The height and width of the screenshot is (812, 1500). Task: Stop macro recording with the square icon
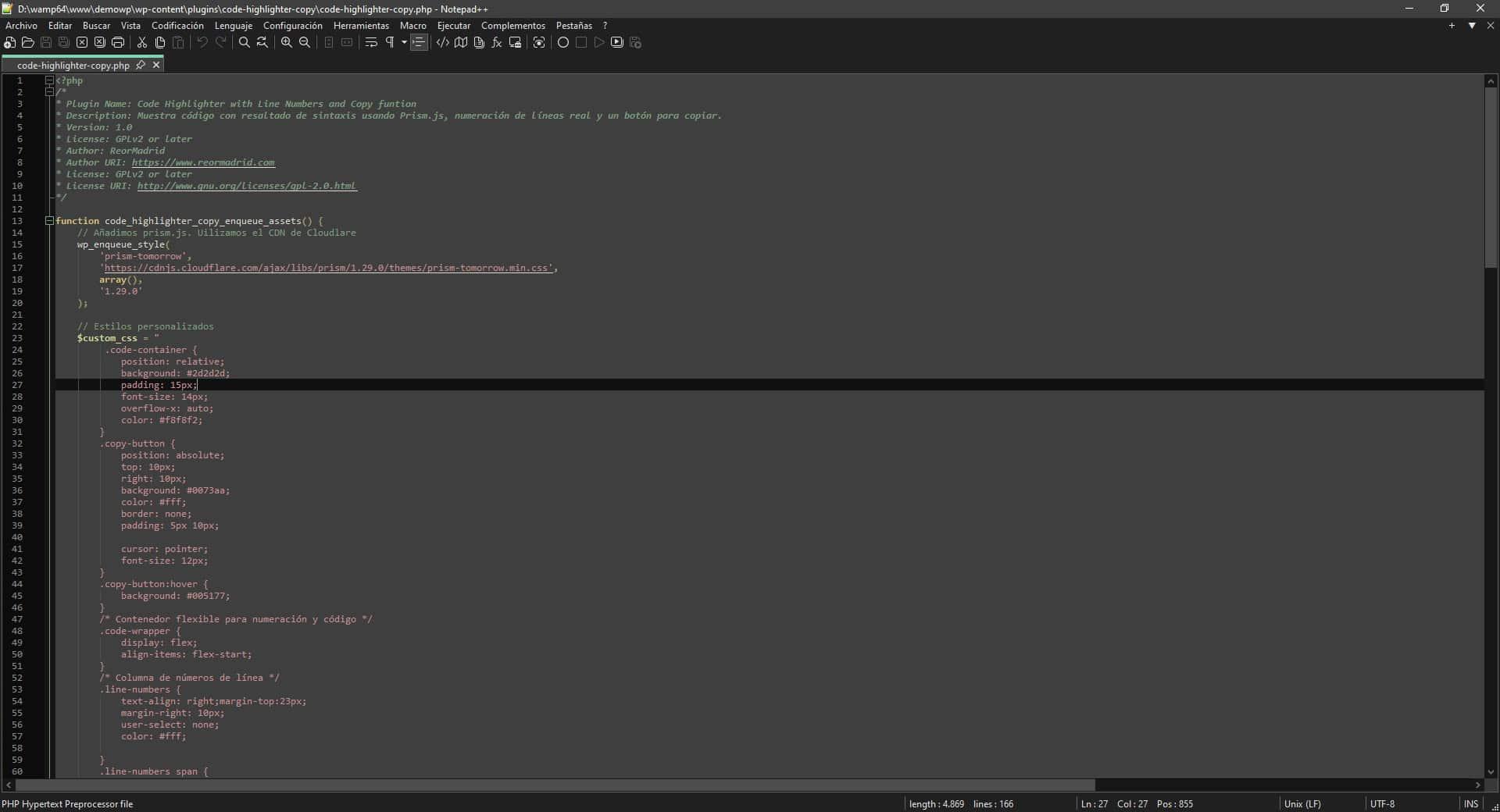point(581,42)
